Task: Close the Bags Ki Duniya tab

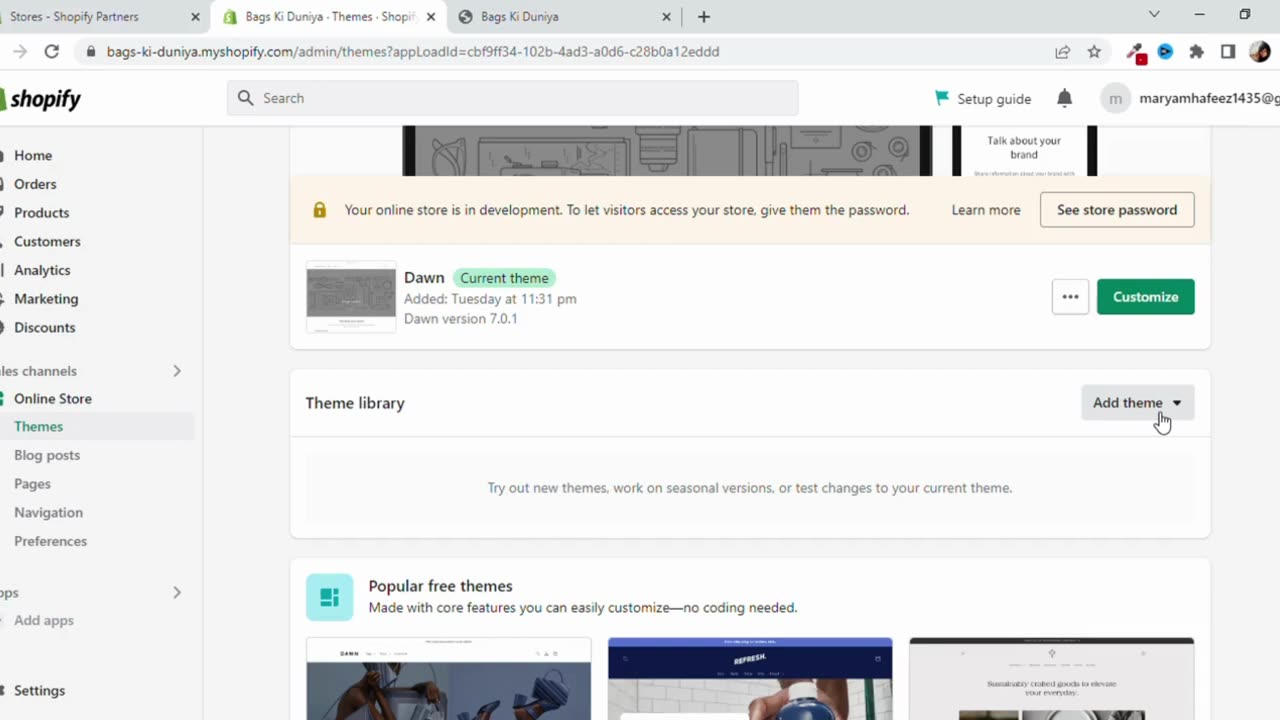Action: pyautogui.click(x=667, y=17)
